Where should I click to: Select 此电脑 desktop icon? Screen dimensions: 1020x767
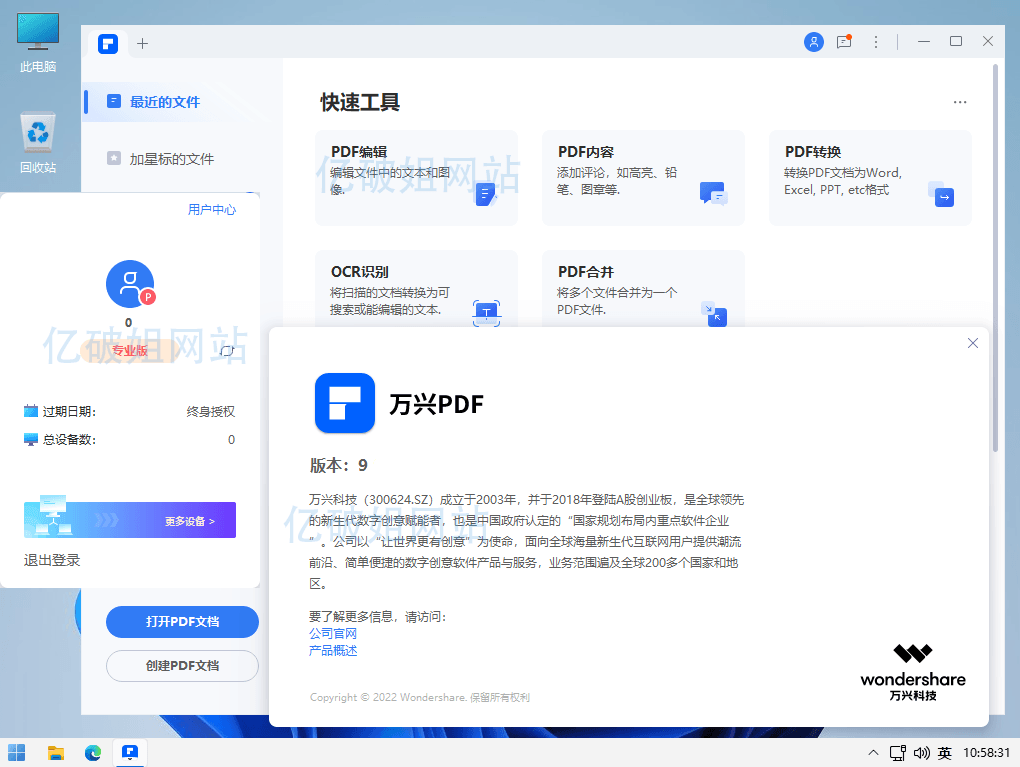(38, 42)
